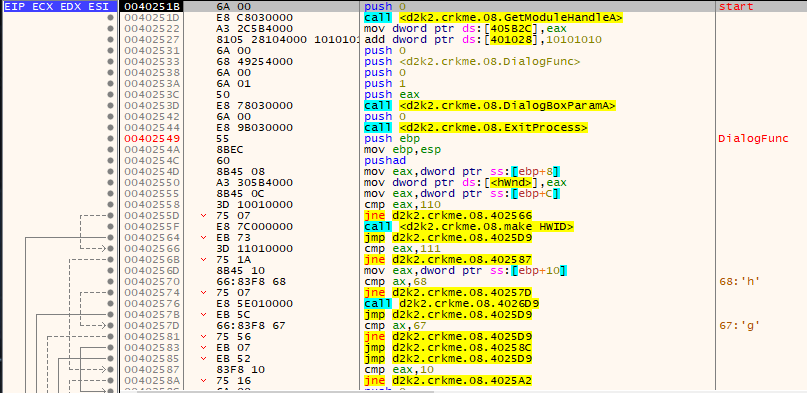Toggle breakpoint dot beside address 00402549
This screenshot has width=807, height=393.
click(x=110, y=138)
